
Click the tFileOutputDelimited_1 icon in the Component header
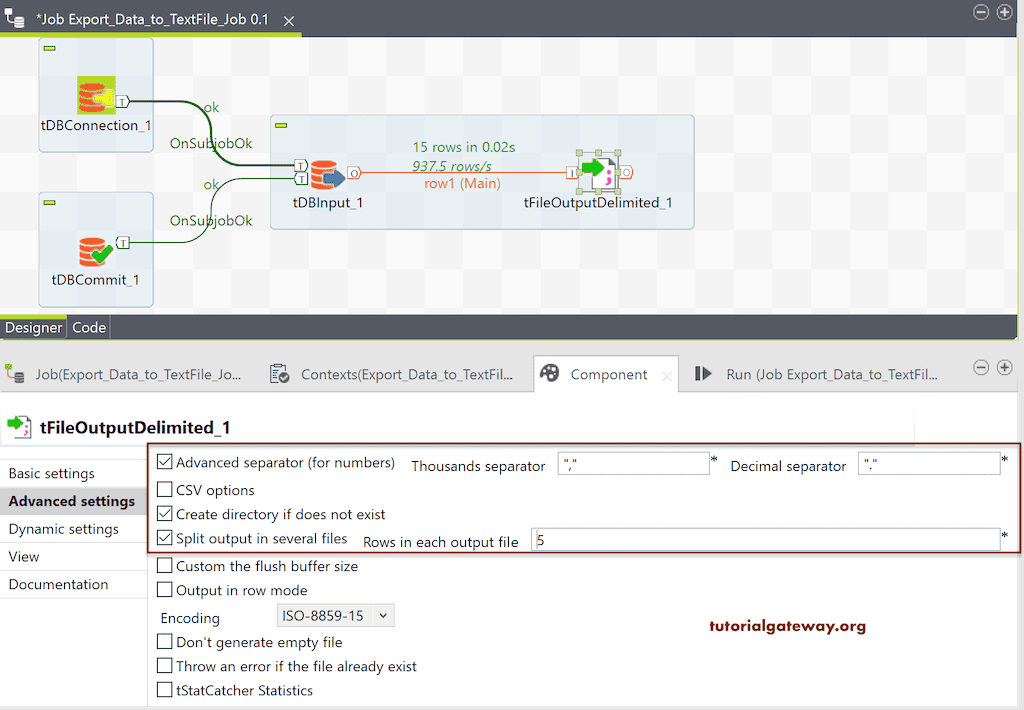(x=20, y=427)
